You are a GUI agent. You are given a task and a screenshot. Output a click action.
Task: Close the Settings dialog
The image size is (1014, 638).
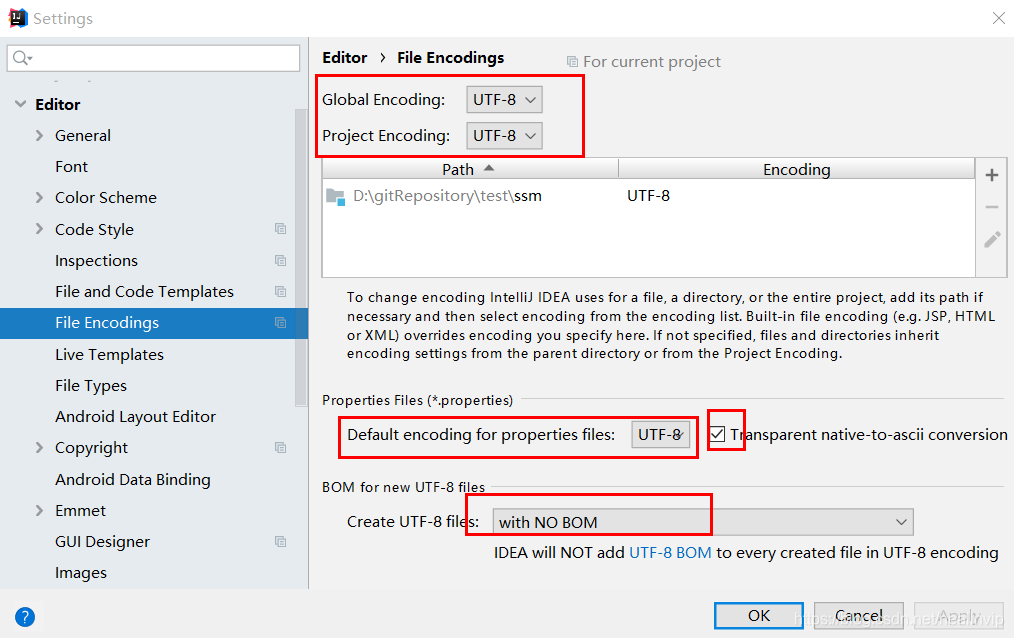point(998,18)
